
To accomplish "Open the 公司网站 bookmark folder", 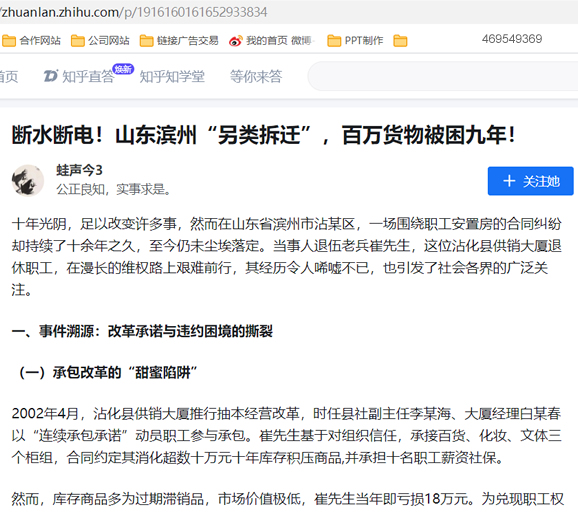I will pos(100,41).
